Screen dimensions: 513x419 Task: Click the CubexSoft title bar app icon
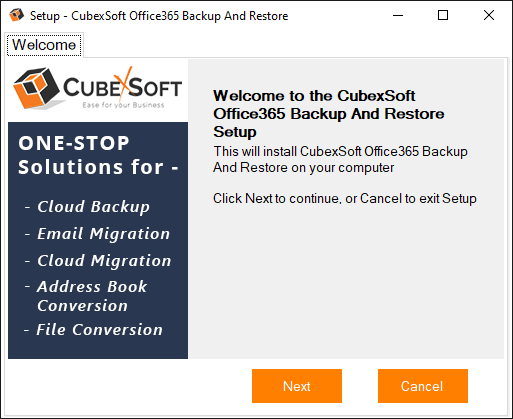pos(16,15)
